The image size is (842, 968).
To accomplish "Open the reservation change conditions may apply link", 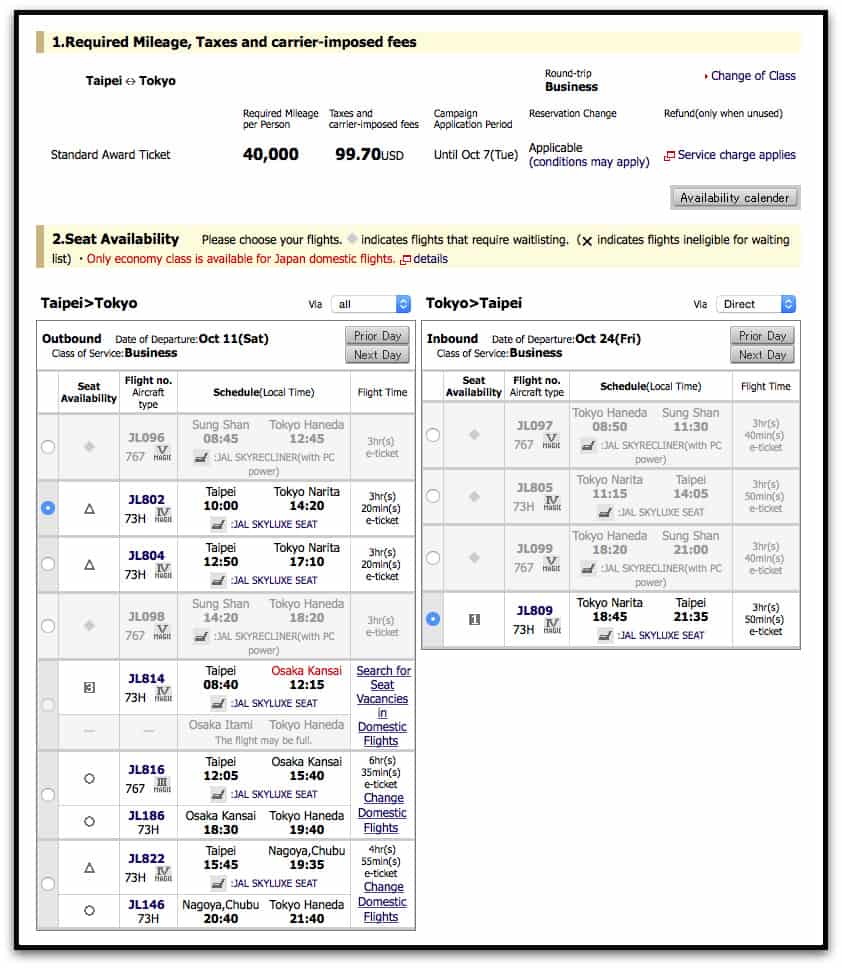I will 589,162.
